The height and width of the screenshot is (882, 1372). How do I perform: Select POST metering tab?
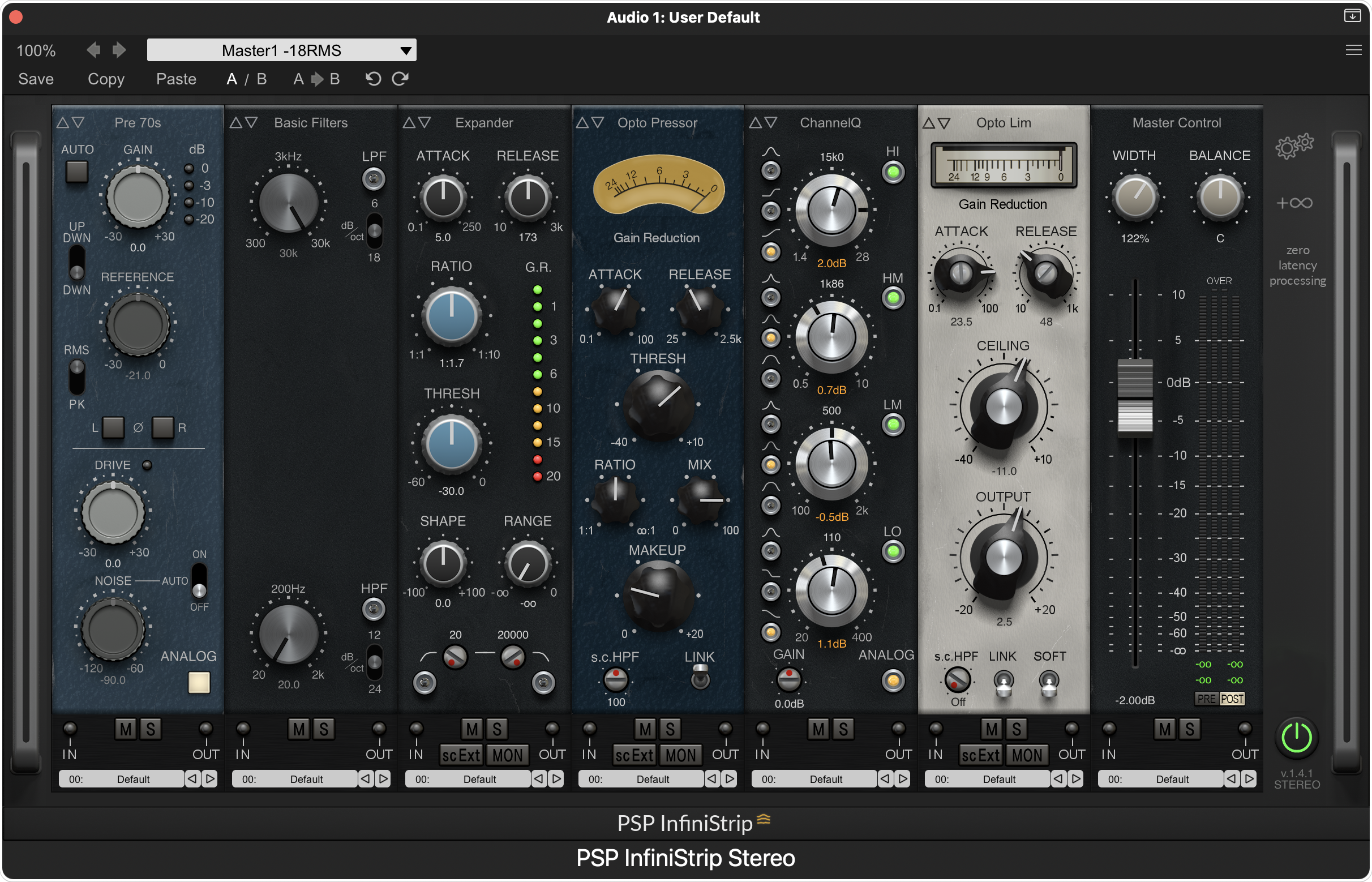pyautogui.click(x=1232, y=699)
